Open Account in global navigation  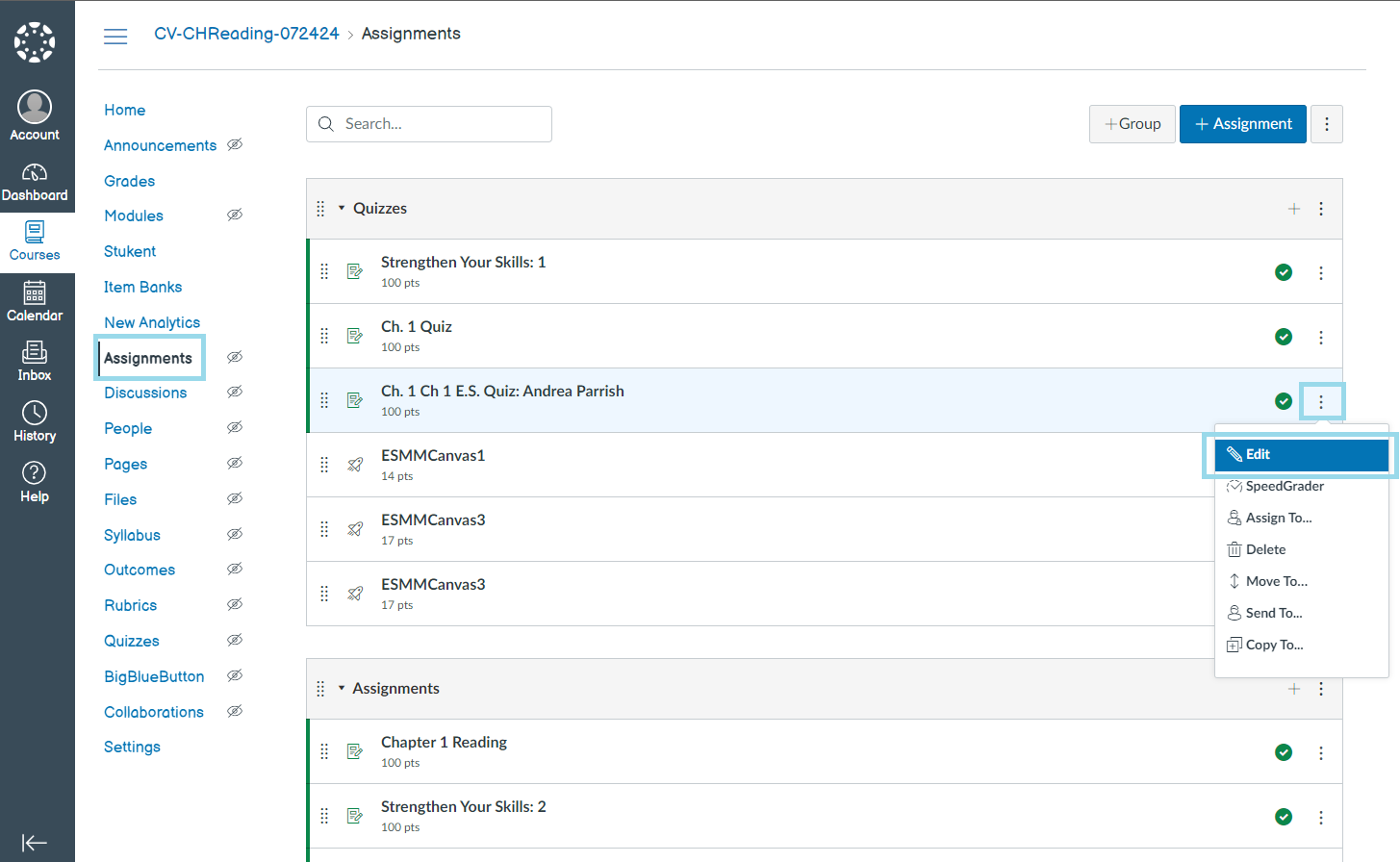tap(35, 116)
